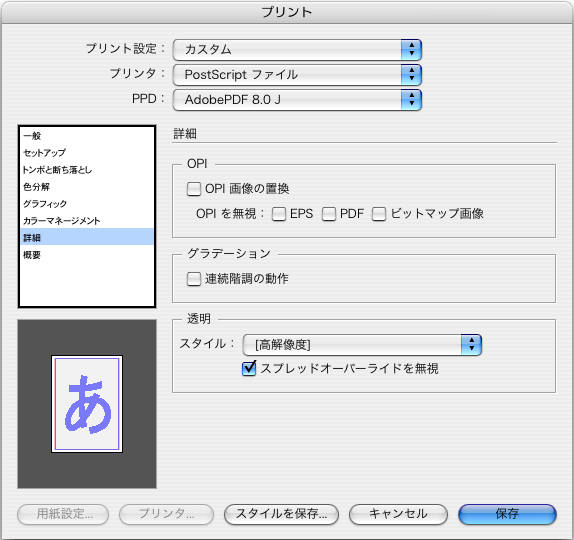Enable the OPI 画像の置換 checkbox
This screenshot has height=540, width=574.
pyautogui.click(x=194, y=189)
